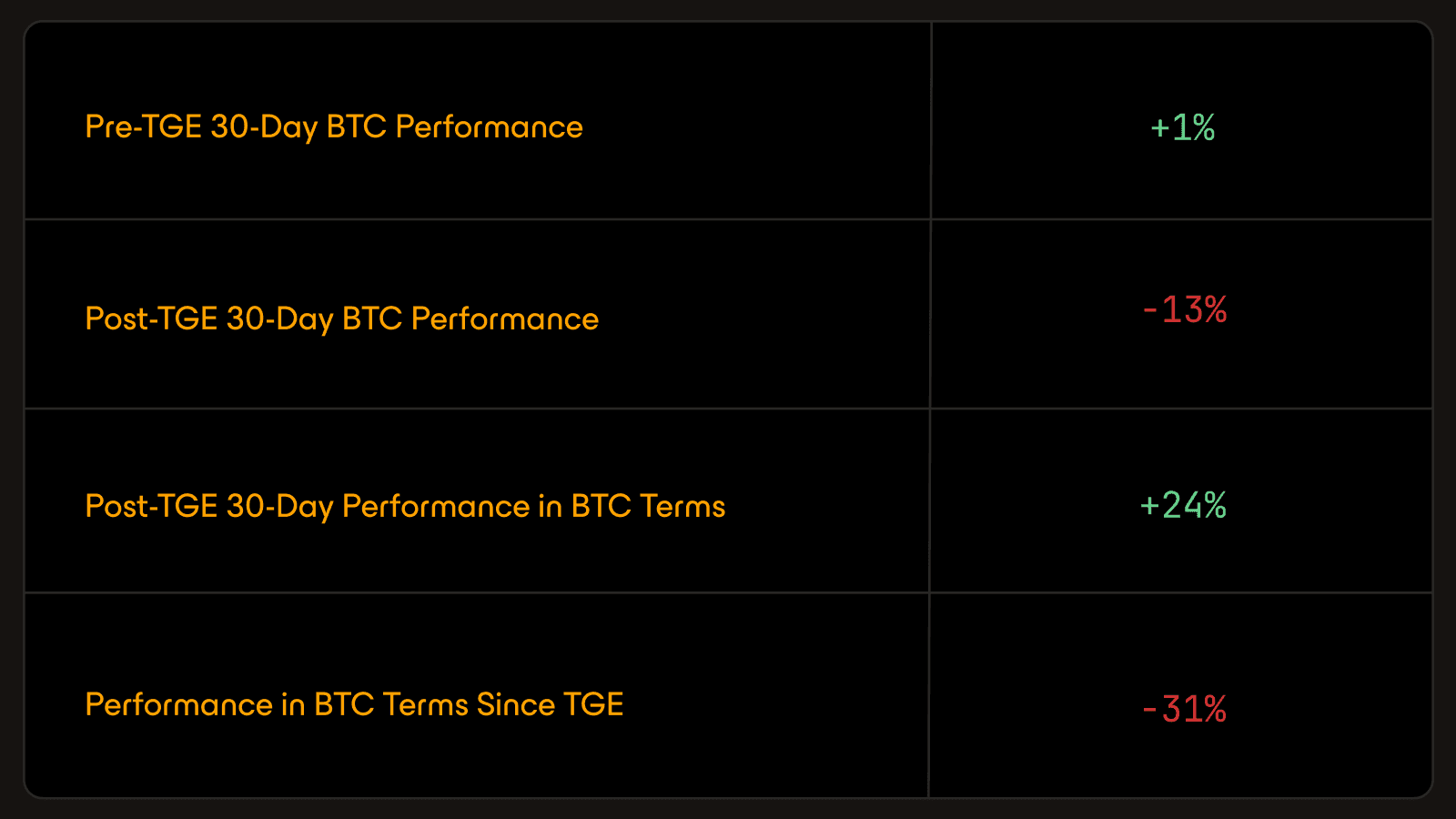Click the green +1% value

[1183, 128]
